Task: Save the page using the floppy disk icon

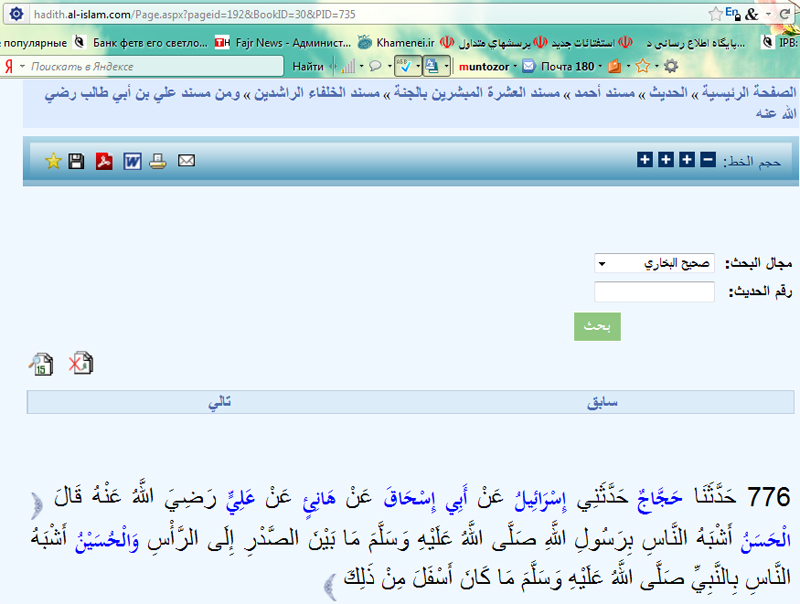Action: coord(76,161)
